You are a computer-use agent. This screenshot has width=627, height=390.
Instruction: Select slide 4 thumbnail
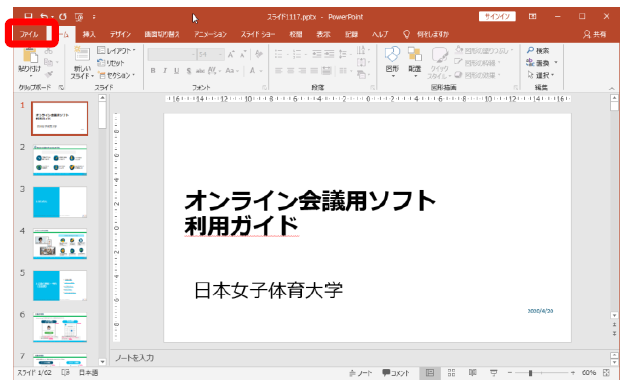point(60,244)
